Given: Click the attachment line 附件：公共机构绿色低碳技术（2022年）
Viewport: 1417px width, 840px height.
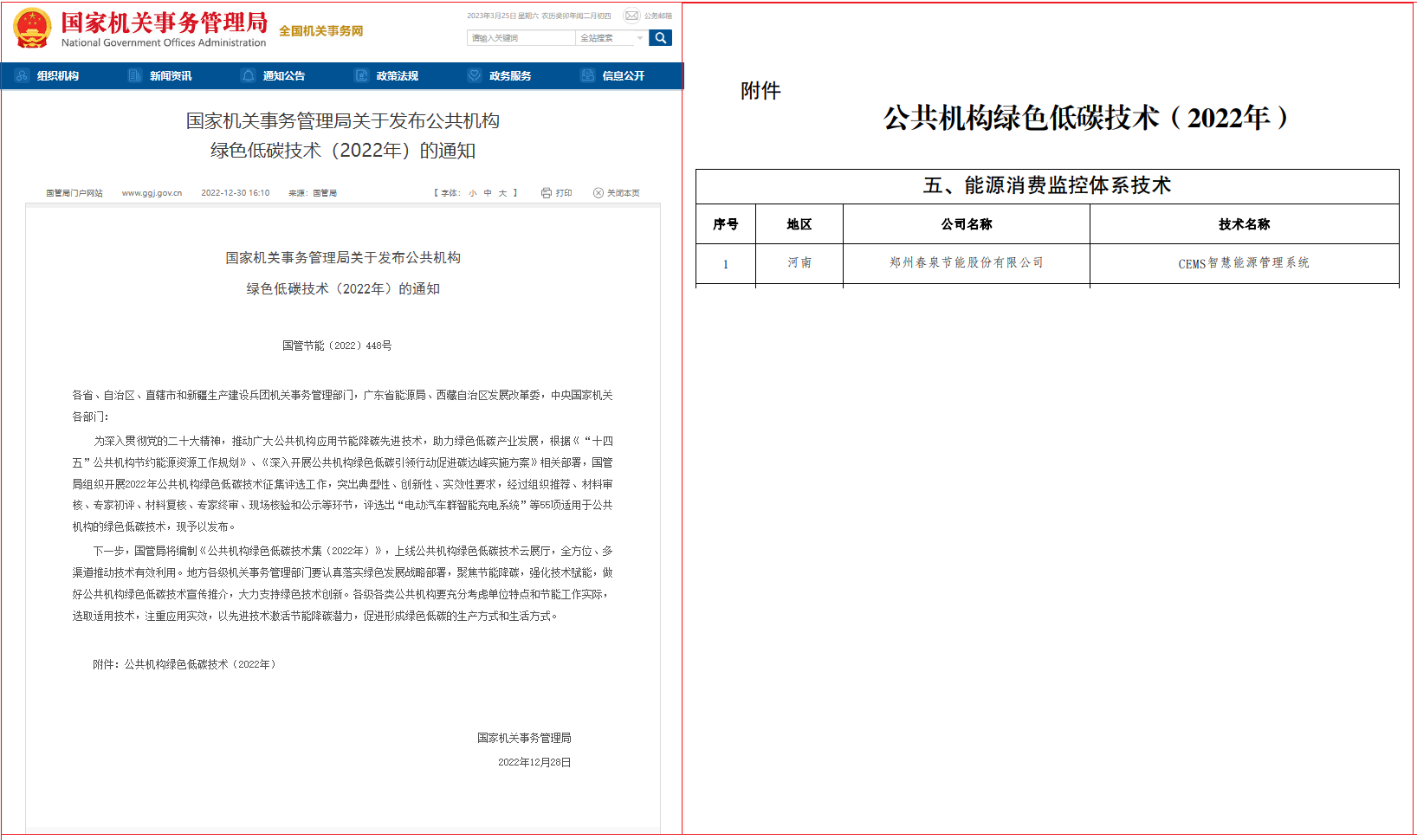Looking at the screenshot, I should click(x=185, y=664).
